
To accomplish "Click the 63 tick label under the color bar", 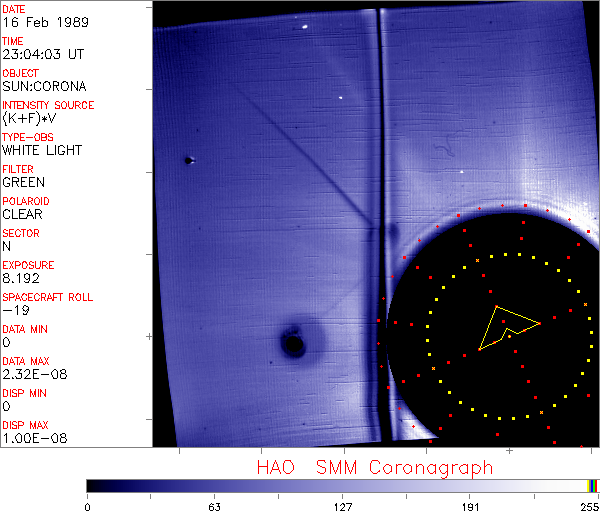I will point(214,506).
